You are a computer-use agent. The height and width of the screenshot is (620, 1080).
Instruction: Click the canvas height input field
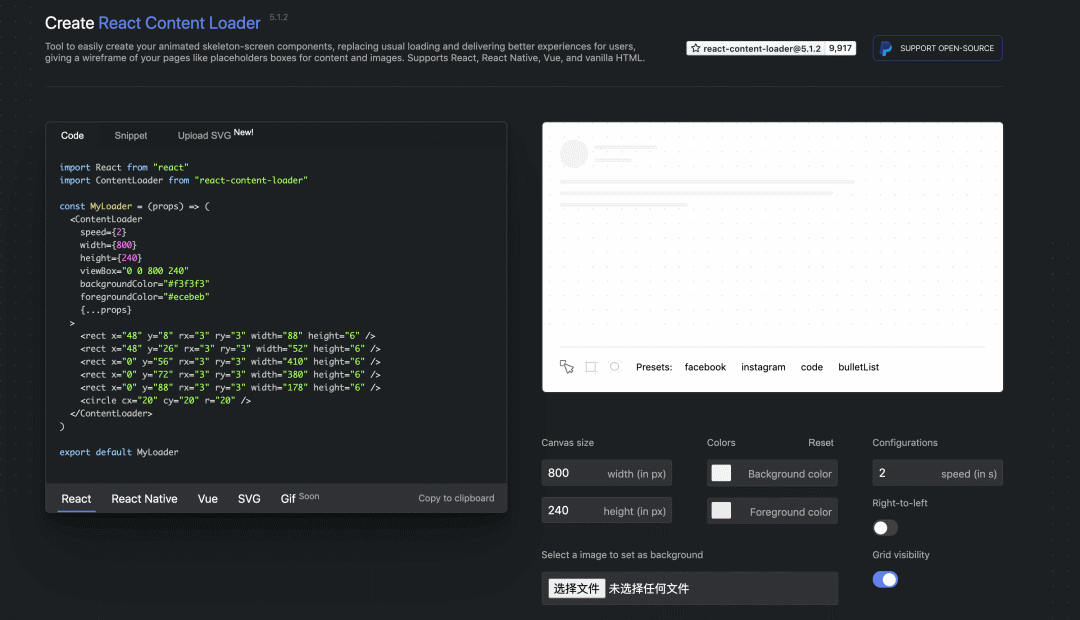pyautogui.click(x=606, y=510)
